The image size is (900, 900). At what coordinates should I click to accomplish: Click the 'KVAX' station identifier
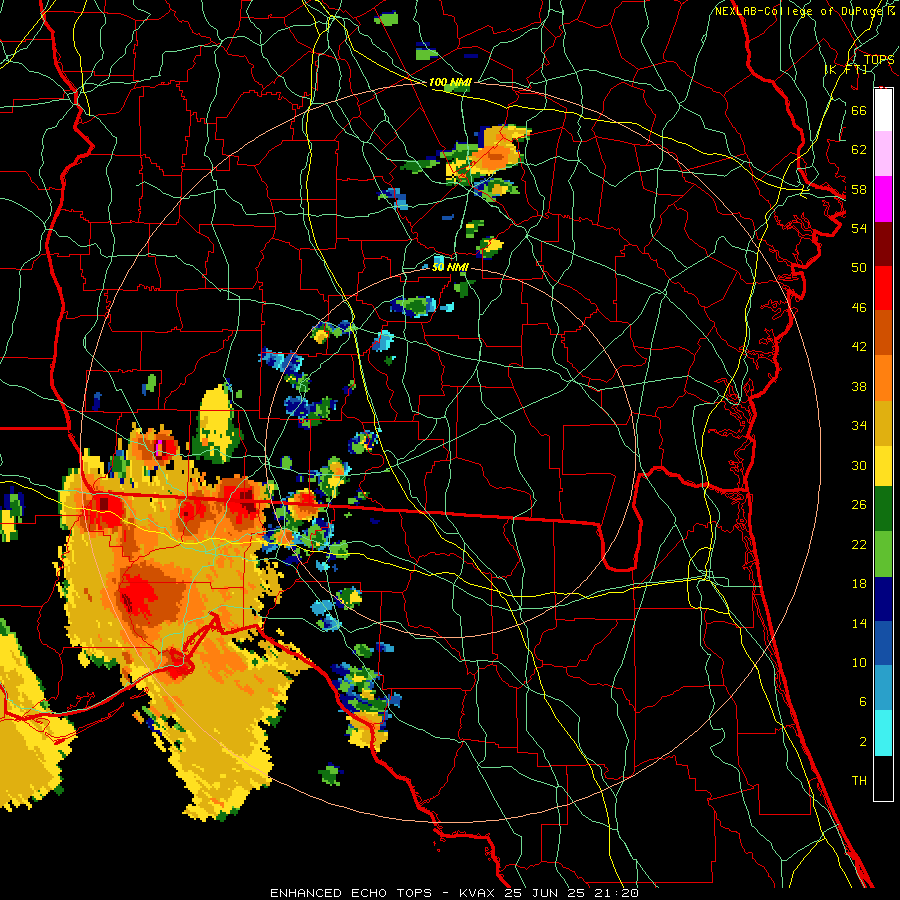point(478,893)
